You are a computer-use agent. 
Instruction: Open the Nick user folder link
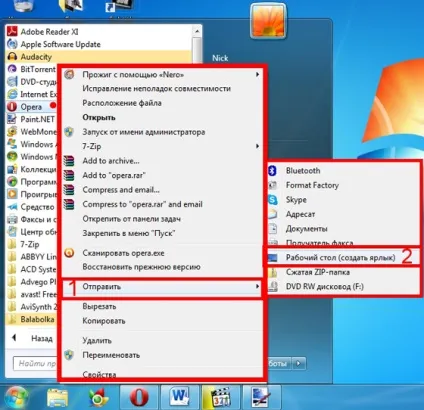(220, 58)
